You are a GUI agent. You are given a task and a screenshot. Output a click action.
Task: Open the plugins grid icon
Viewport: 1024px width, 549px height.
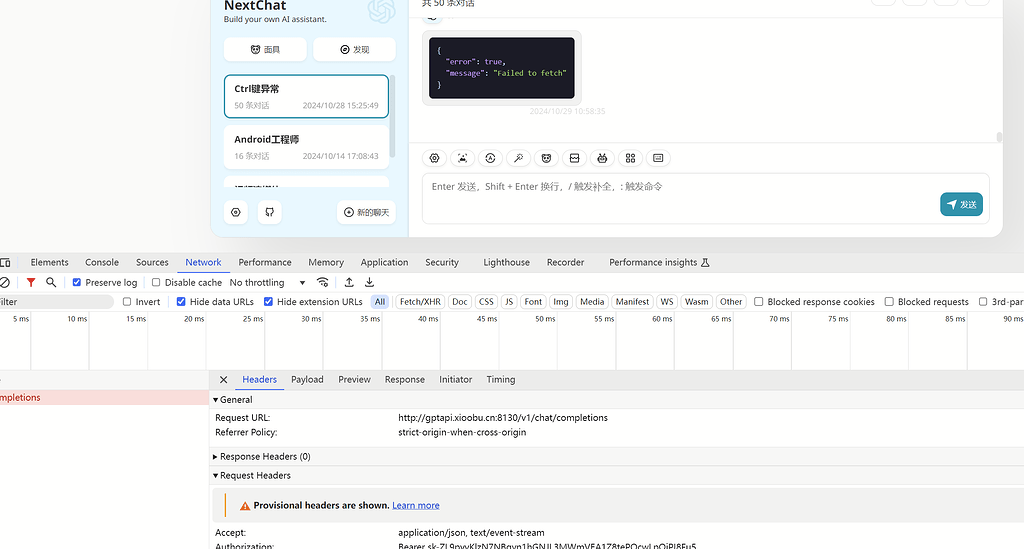click(630, 158)
